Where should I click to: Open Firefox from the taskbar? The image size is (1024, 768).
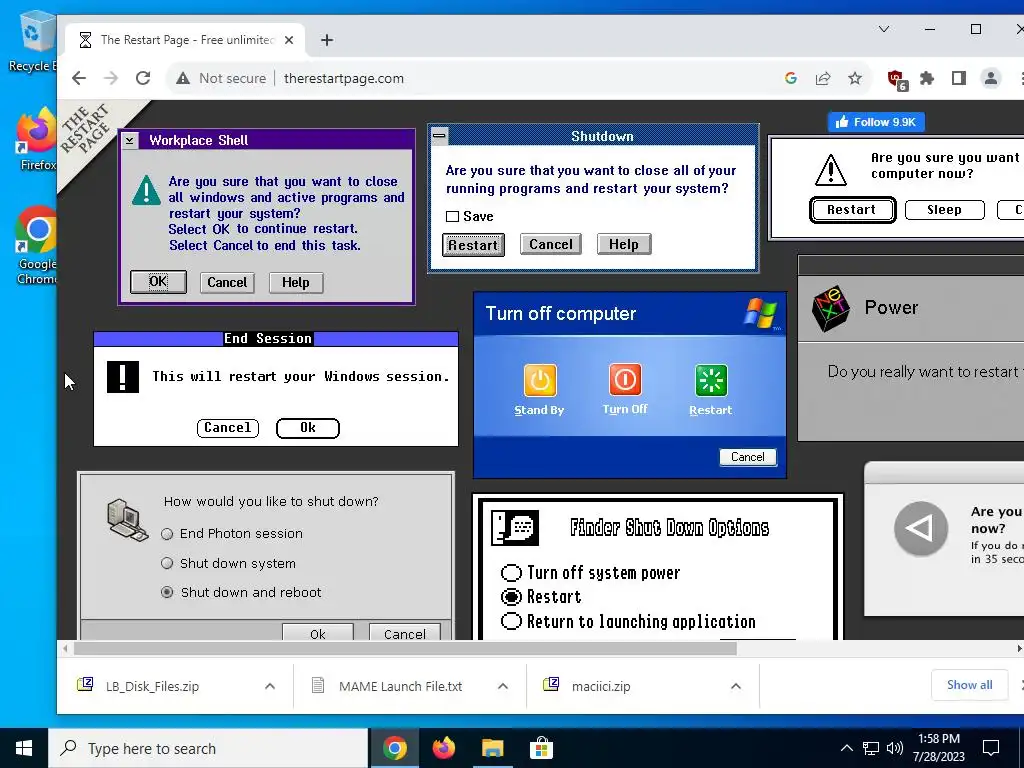(x=444, y=748)
